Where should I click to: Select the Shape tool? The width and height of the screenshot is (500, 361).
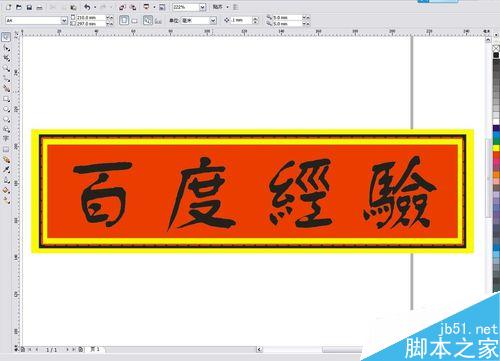(x=6, y=49)
